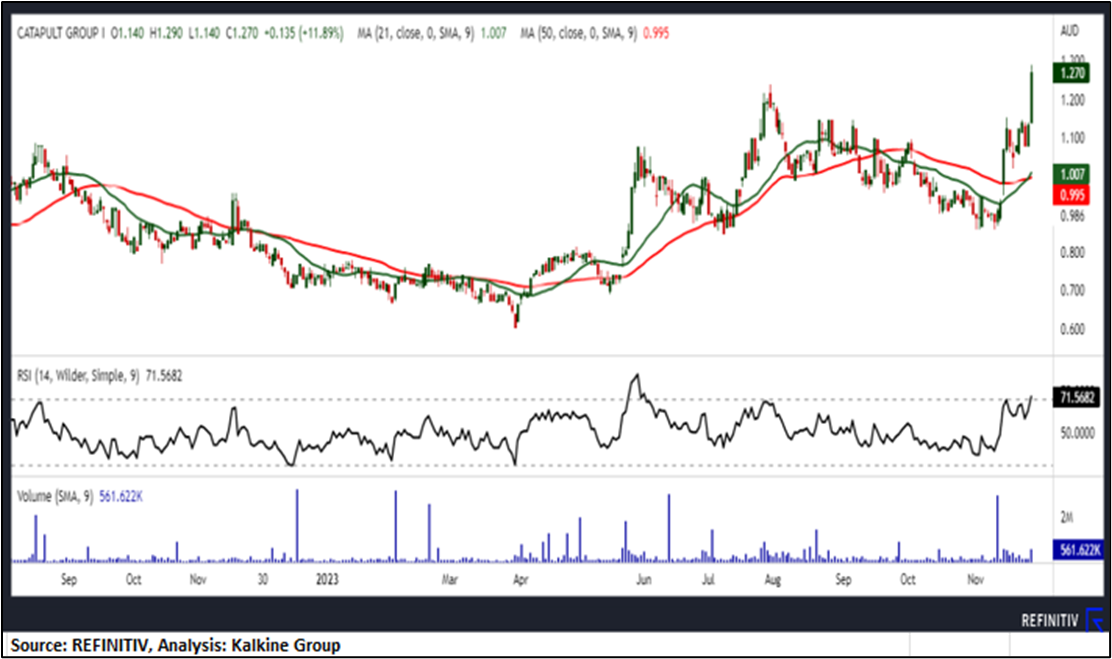Click the 2023 label on the time axis
Screen dimensions: 1112x659
click(x=327, y=580)
